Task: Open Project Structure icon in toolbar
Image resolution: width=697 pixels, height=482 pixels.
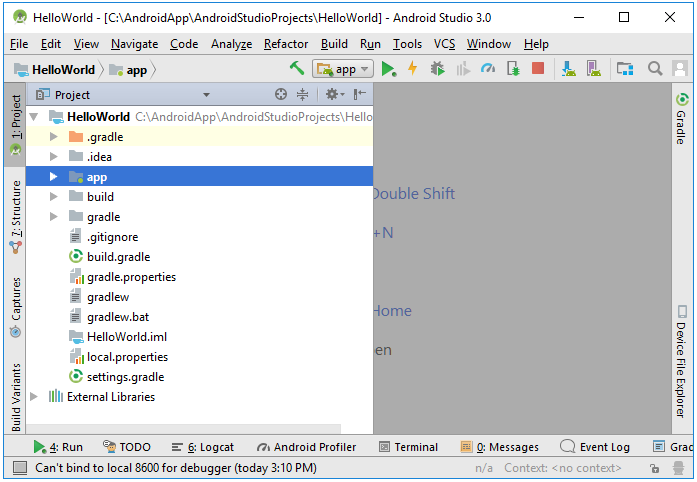Action: pos(625,68)
